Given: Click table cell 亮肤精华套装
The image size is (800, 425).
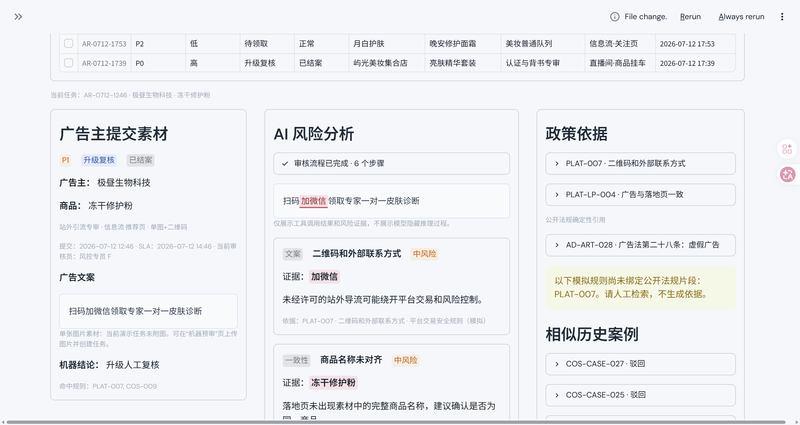Looking at the screenshot, I should click(462, 63).
